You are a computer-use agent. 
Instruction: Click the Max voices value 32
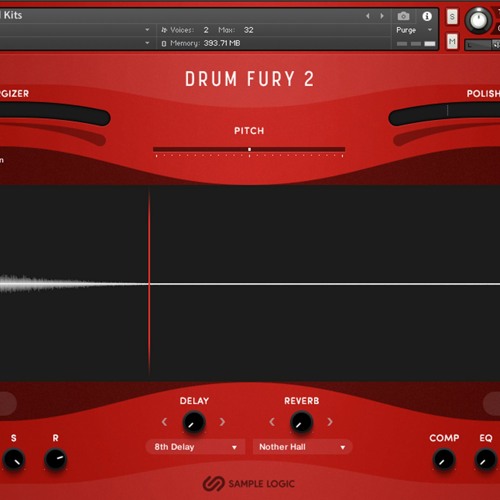[248, 30]
